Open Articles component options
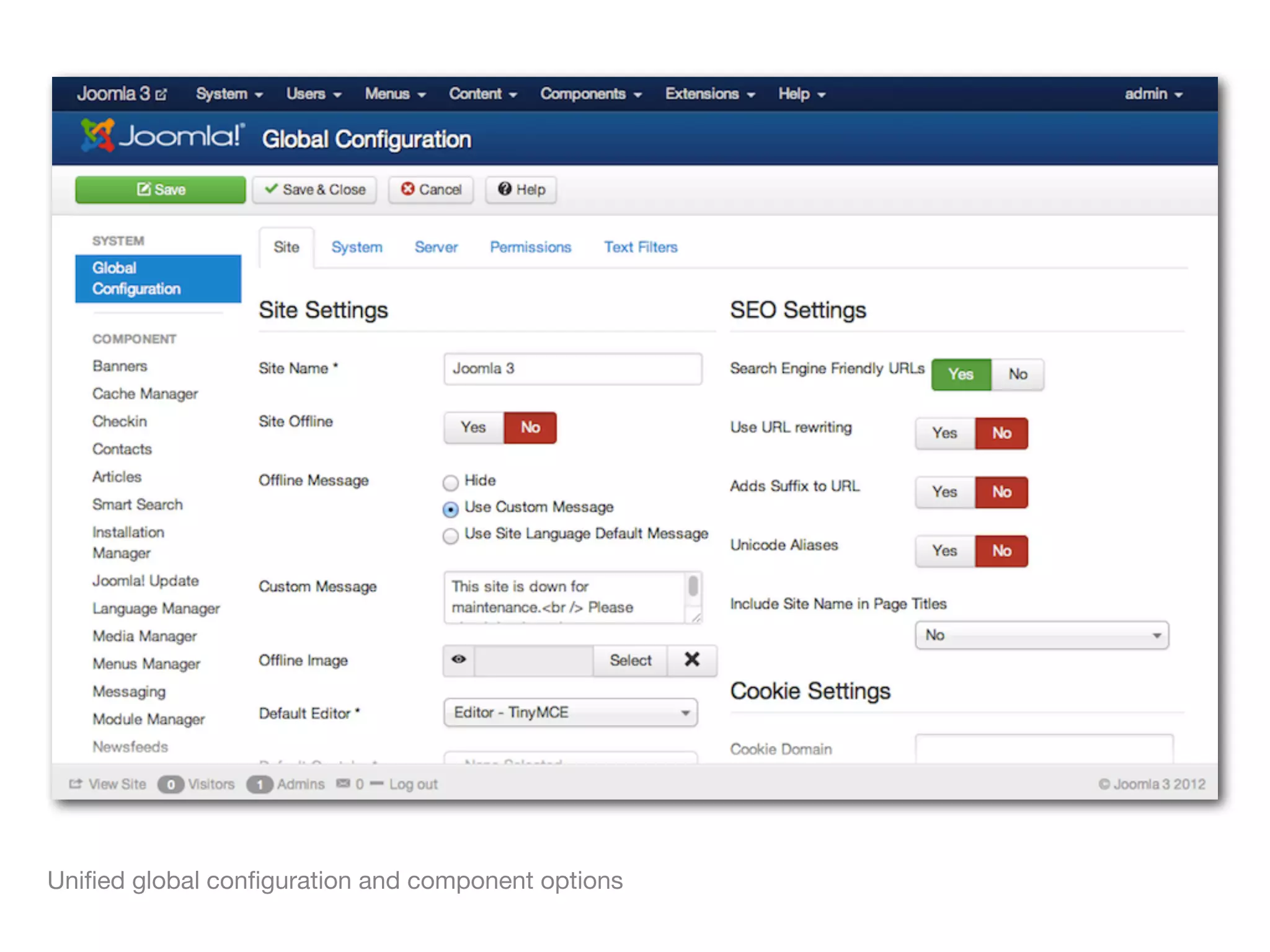This screenshot has height=952, width=1270. pos(117,477)
